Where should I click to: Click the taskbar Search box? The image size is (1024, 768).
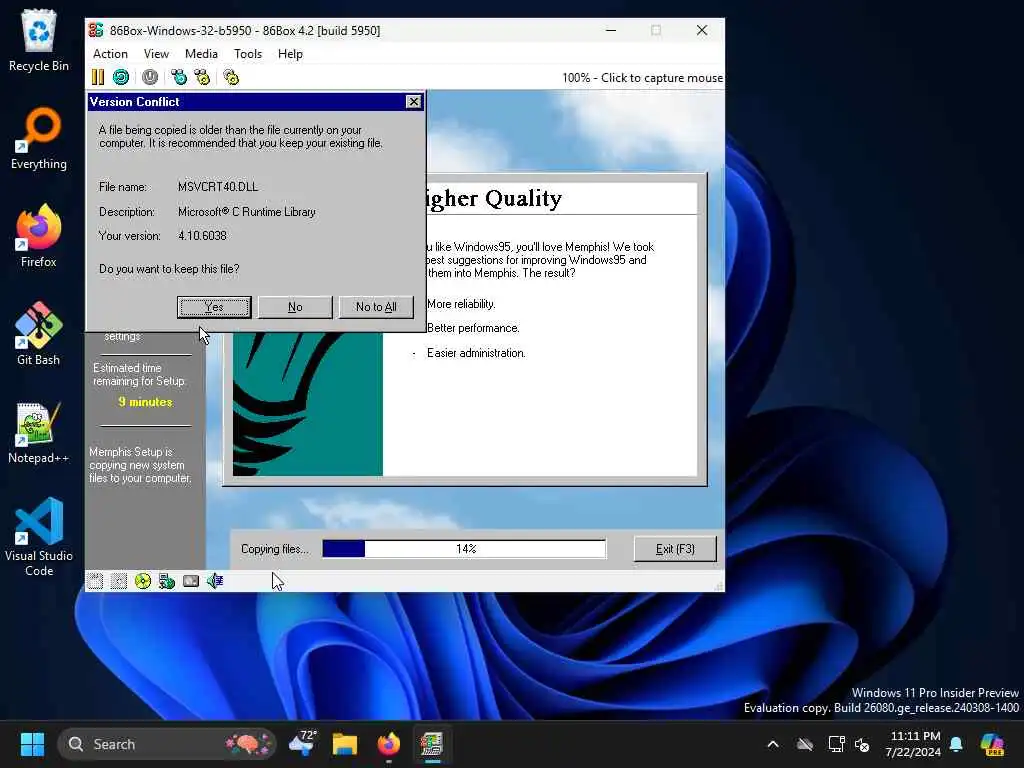(167, 744)
